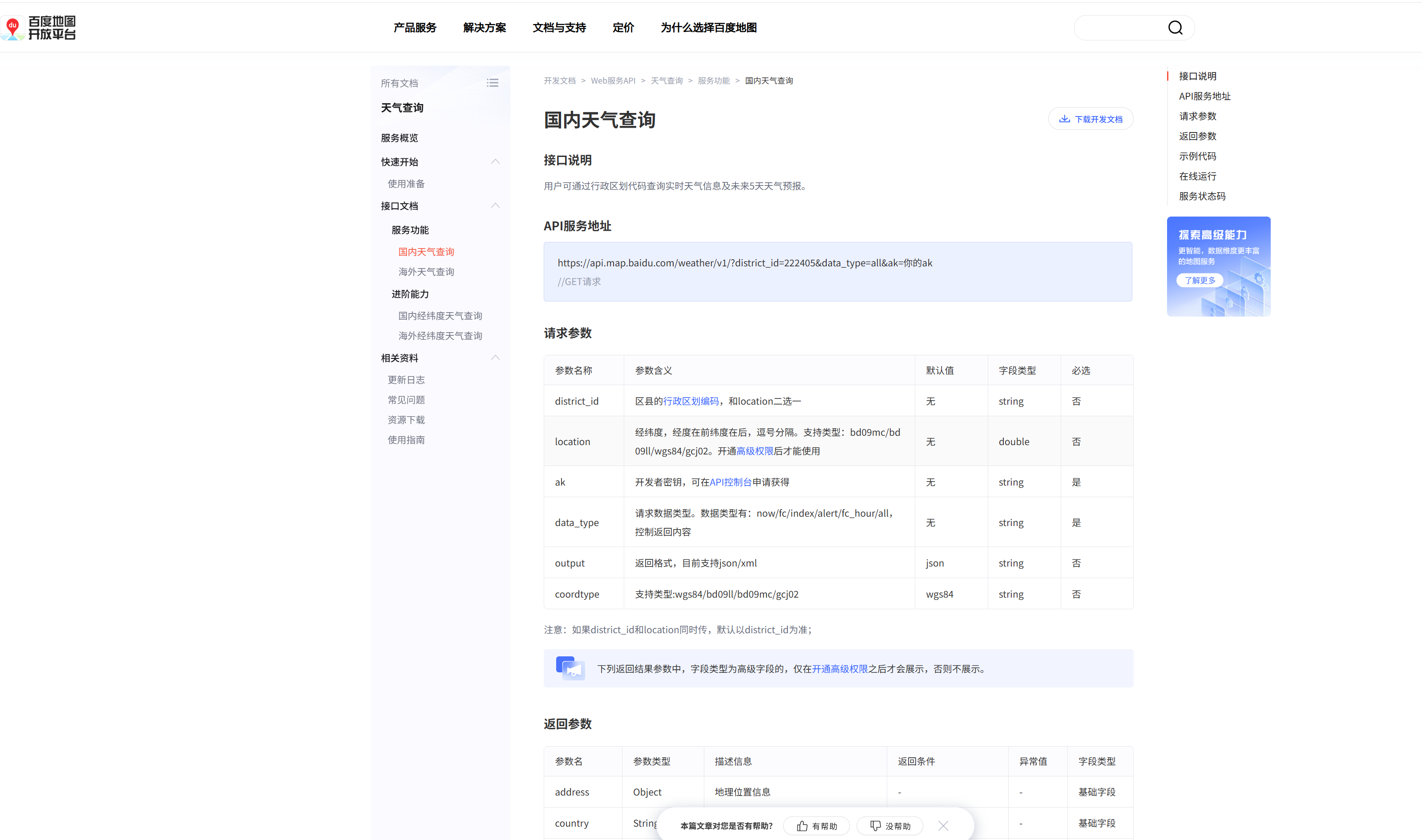Open the API控制台 link
The width and height of the screenshot is (1422, 840).
tap(730, 482)
